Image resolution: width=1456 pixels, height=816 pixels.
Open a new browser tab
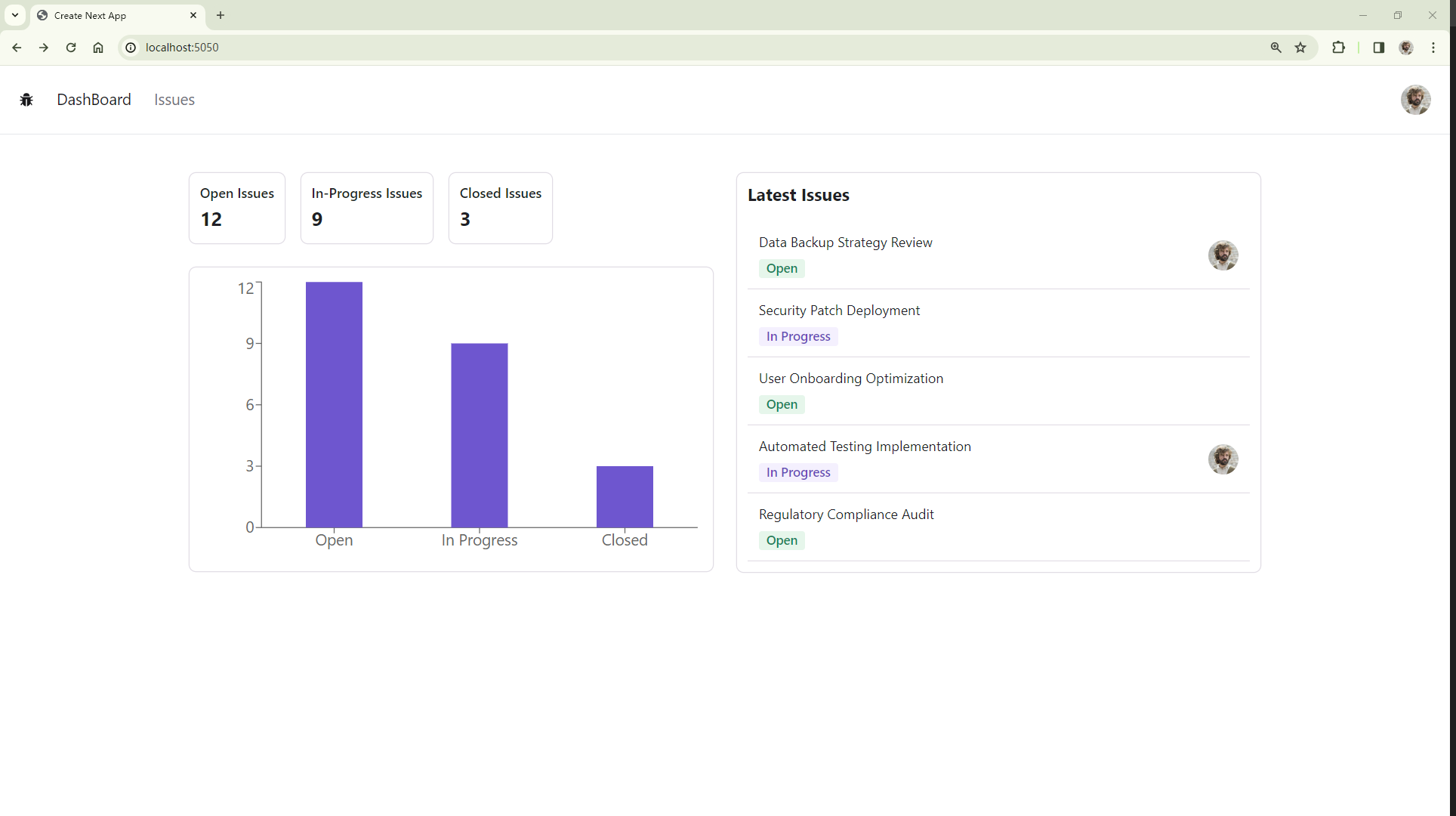(x=221, y=15)
